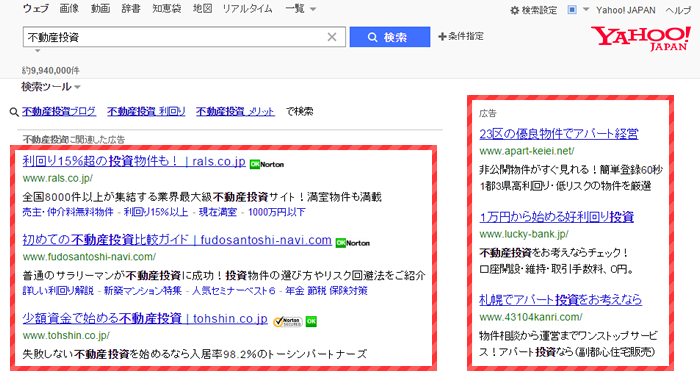Open sitelink 利回り15%以上

(x=156, y=212)
